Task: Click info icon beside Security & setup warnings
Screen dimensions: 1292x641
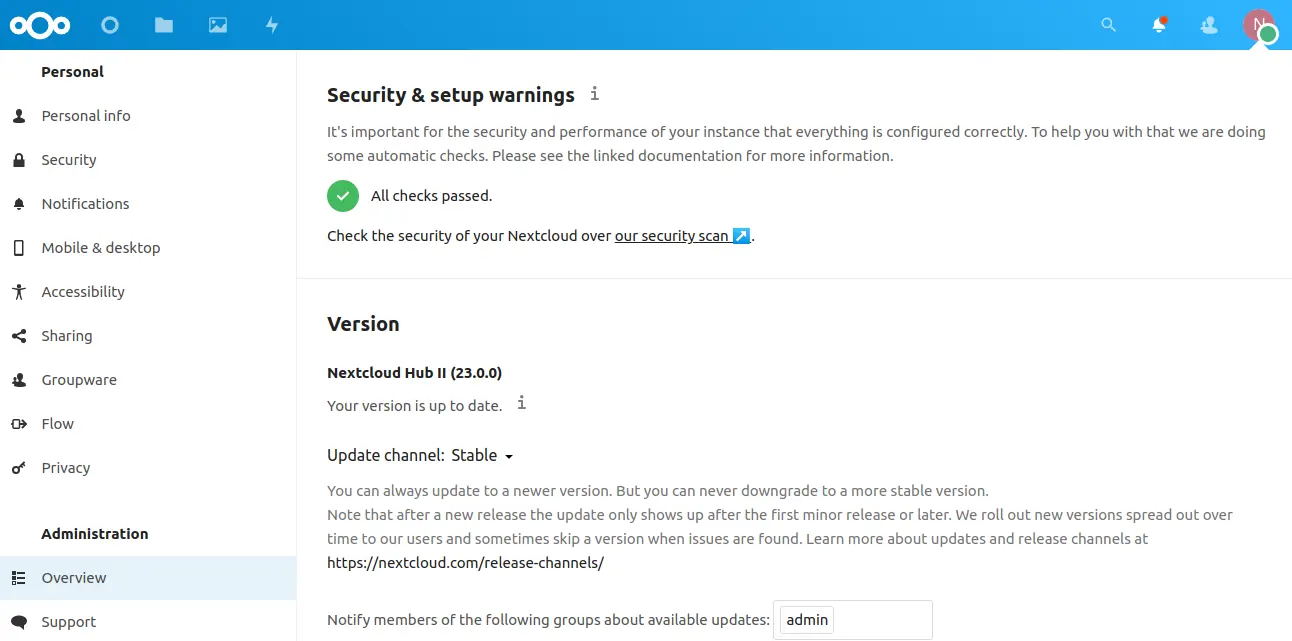Action: [x=594, y=94]
